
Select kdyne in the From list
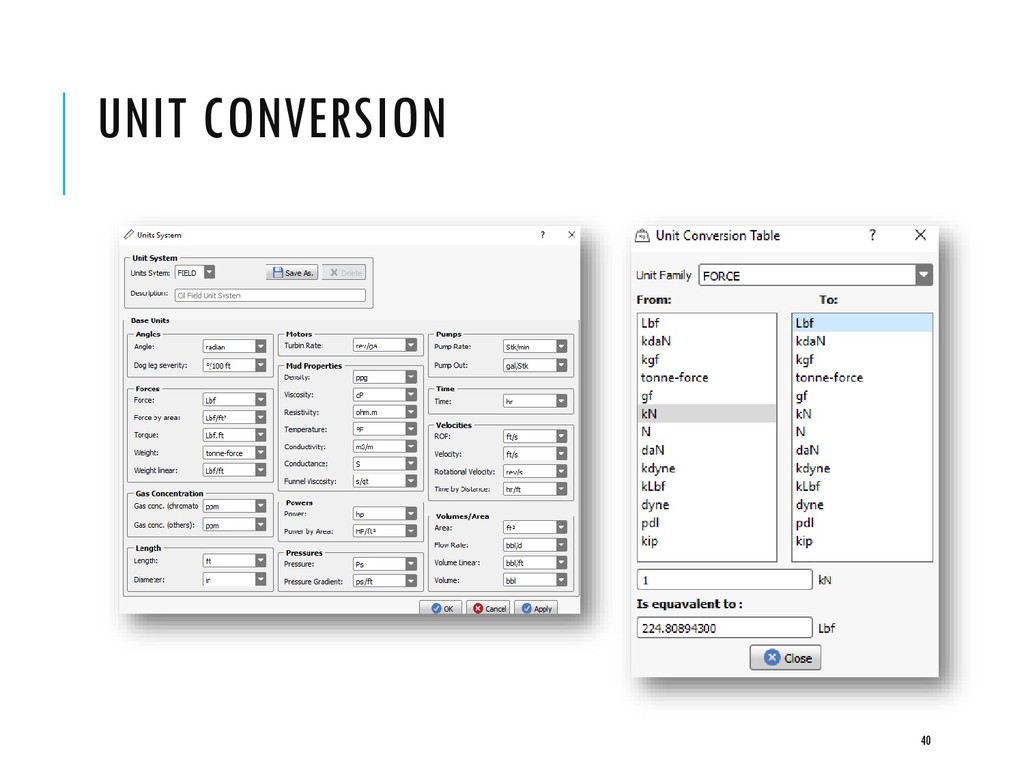pos(707,468)
